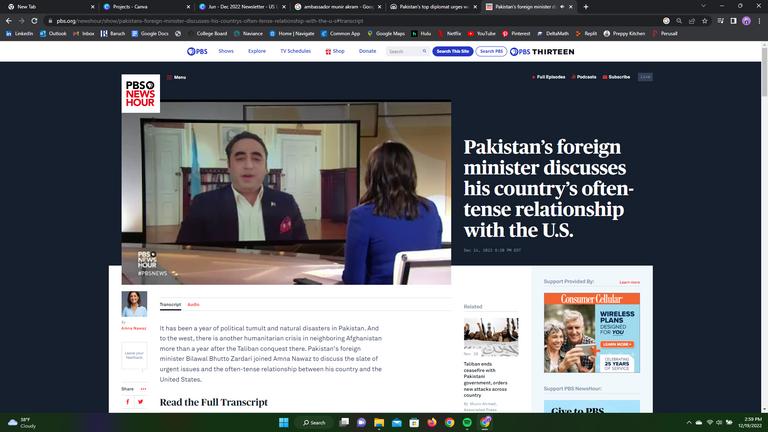Image resolution: width=768 pixels, height=432 pixels.
Task: Open the Netflix bookmark
Action: (x=450, y=34)
